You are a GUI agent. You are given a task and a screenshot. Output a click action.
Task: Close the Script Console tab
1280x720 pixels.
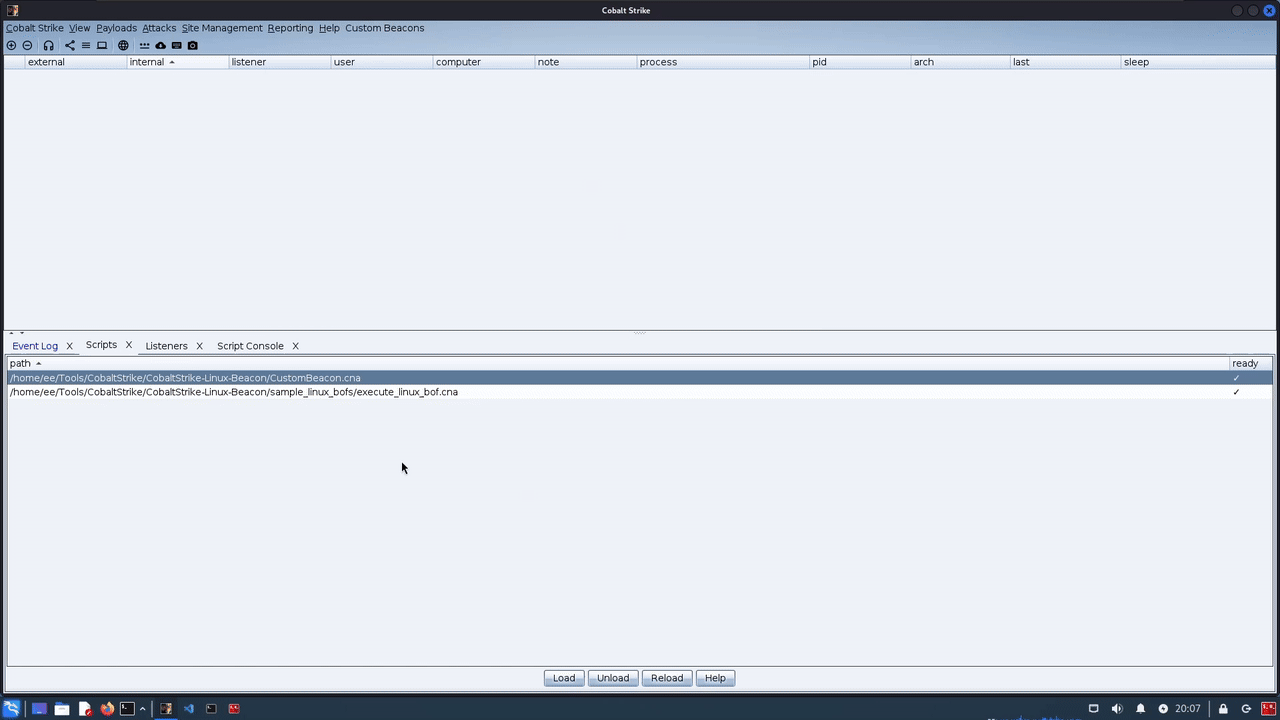pos(295,346)
